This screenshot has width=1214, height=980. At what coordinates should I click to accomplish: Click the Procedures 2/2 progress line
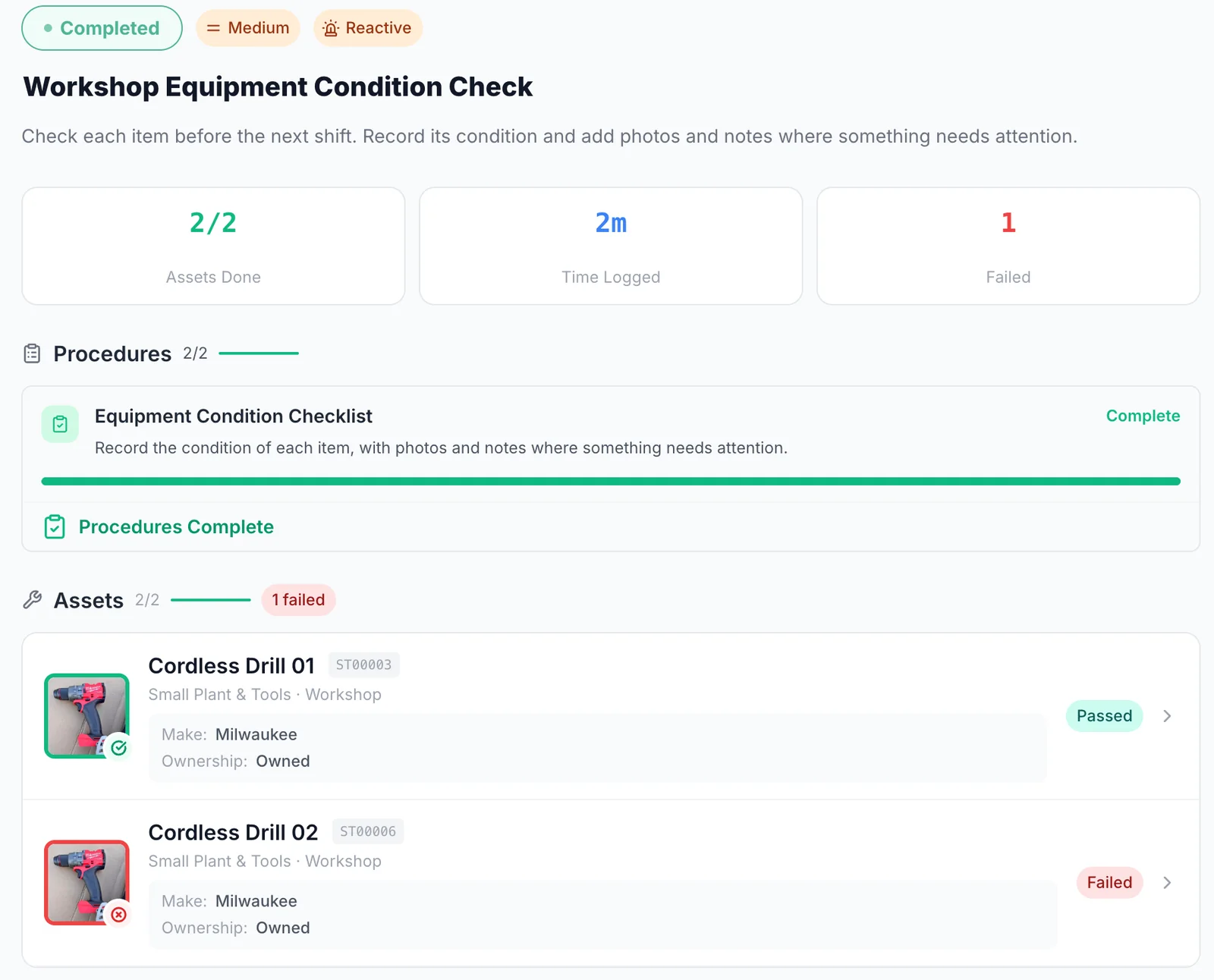pos(259,353)
